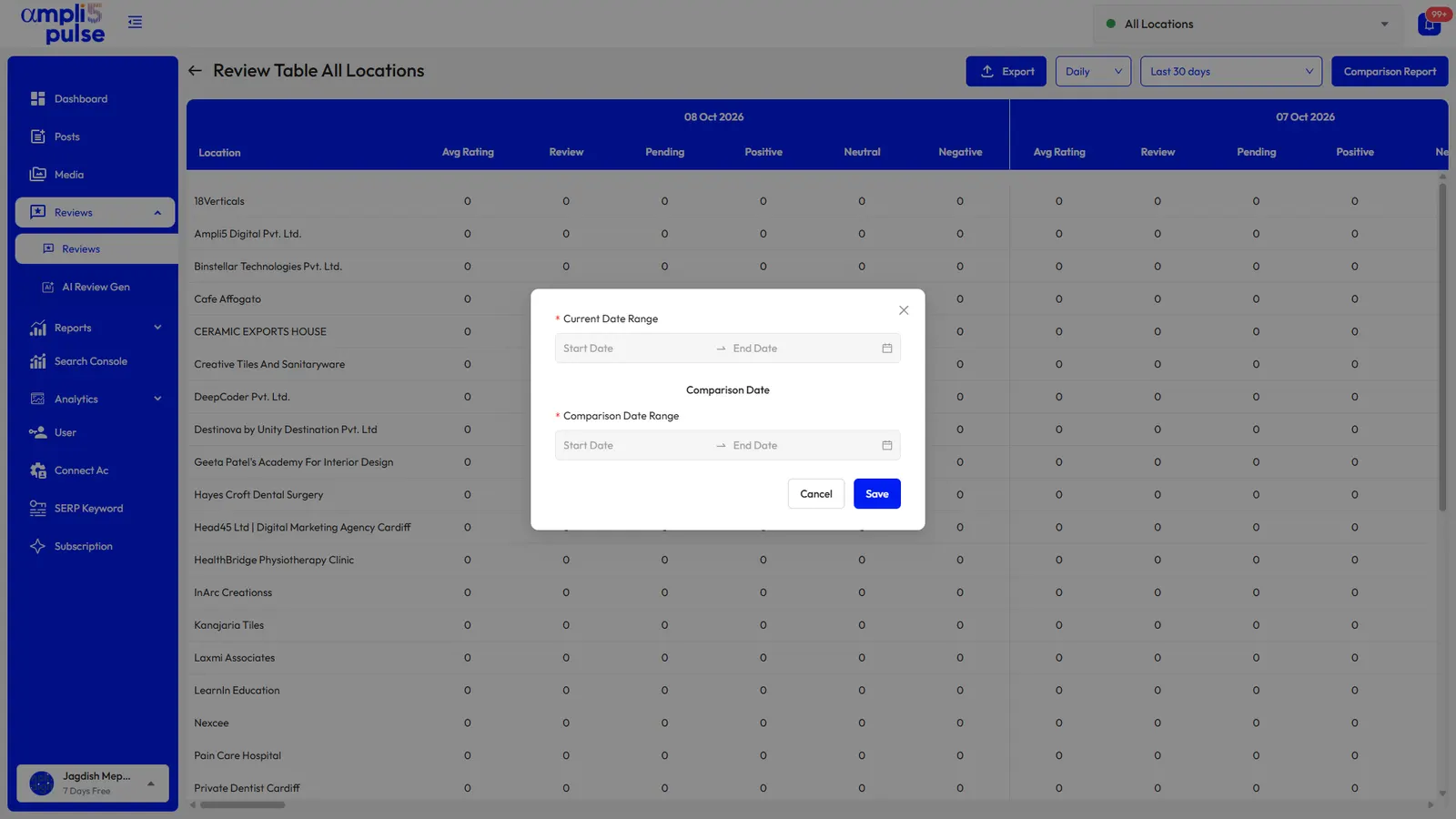Click the Connect Ac icon
Screen dimensions: 1456x819
37,470
